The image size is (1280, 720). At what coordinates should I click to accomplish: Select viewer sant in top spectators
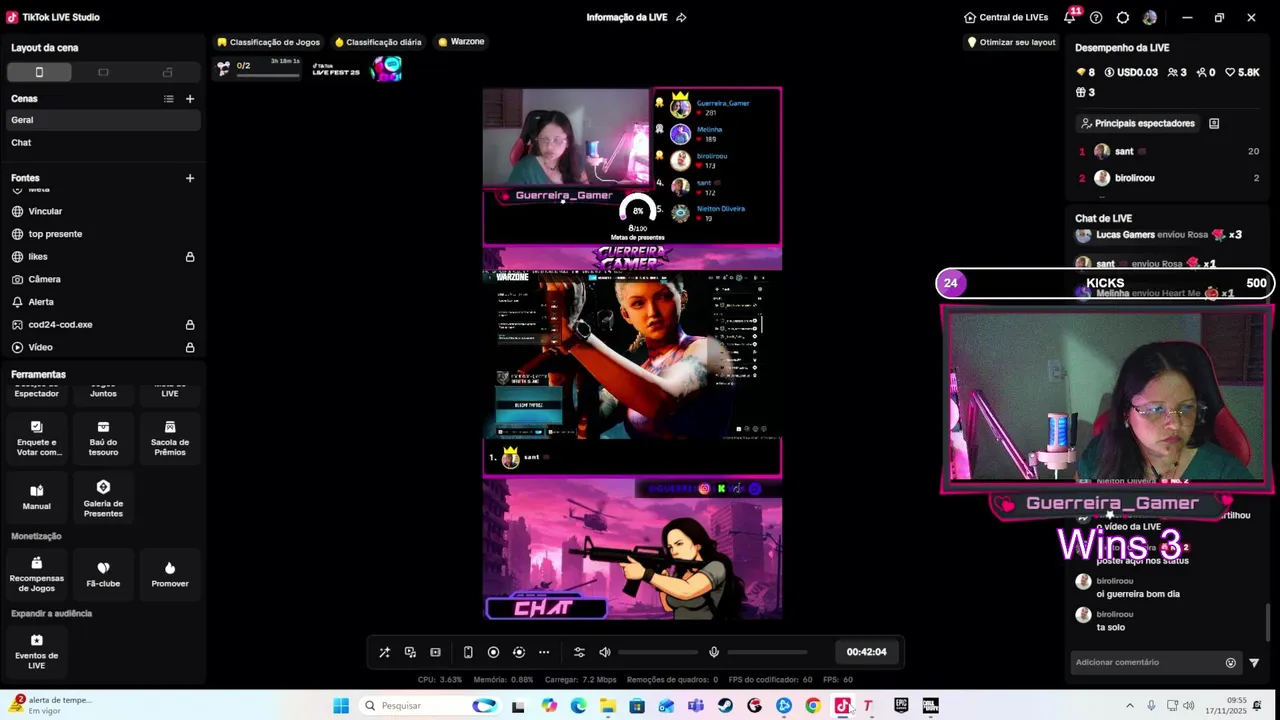tap(1167, 151)
